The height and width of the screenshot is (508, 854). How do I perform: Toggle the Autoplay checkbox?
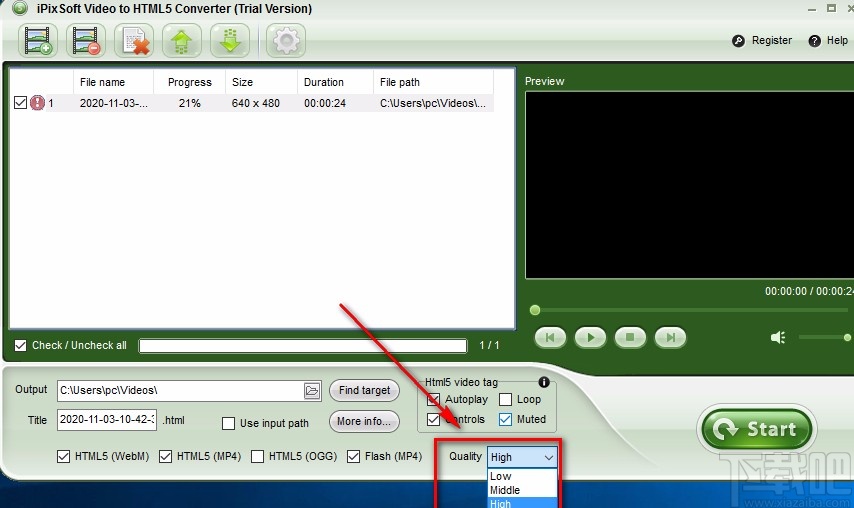point(434,400)
